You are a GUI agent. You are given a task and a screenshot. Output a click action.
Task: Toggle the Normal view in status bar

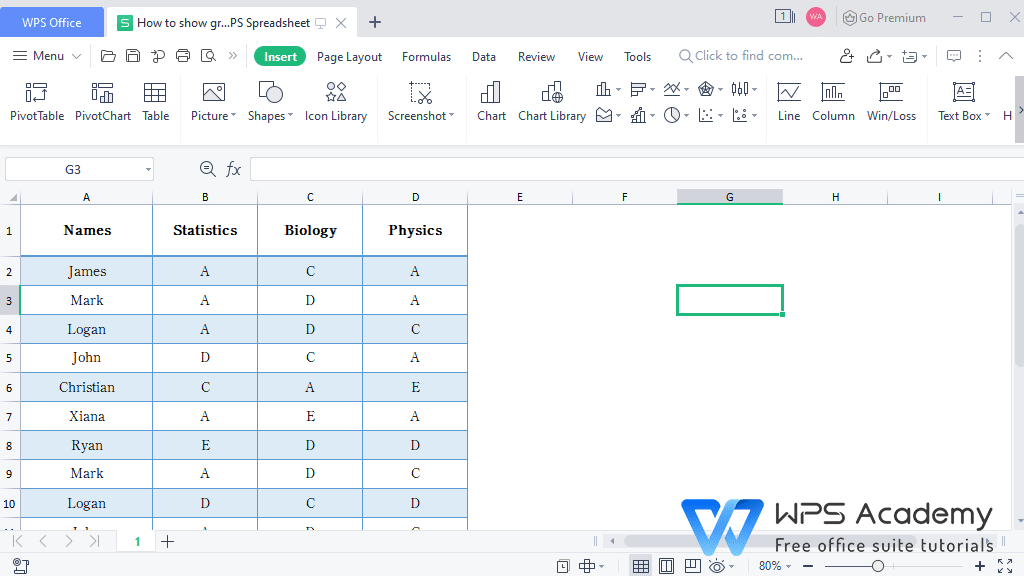(641, 565)
